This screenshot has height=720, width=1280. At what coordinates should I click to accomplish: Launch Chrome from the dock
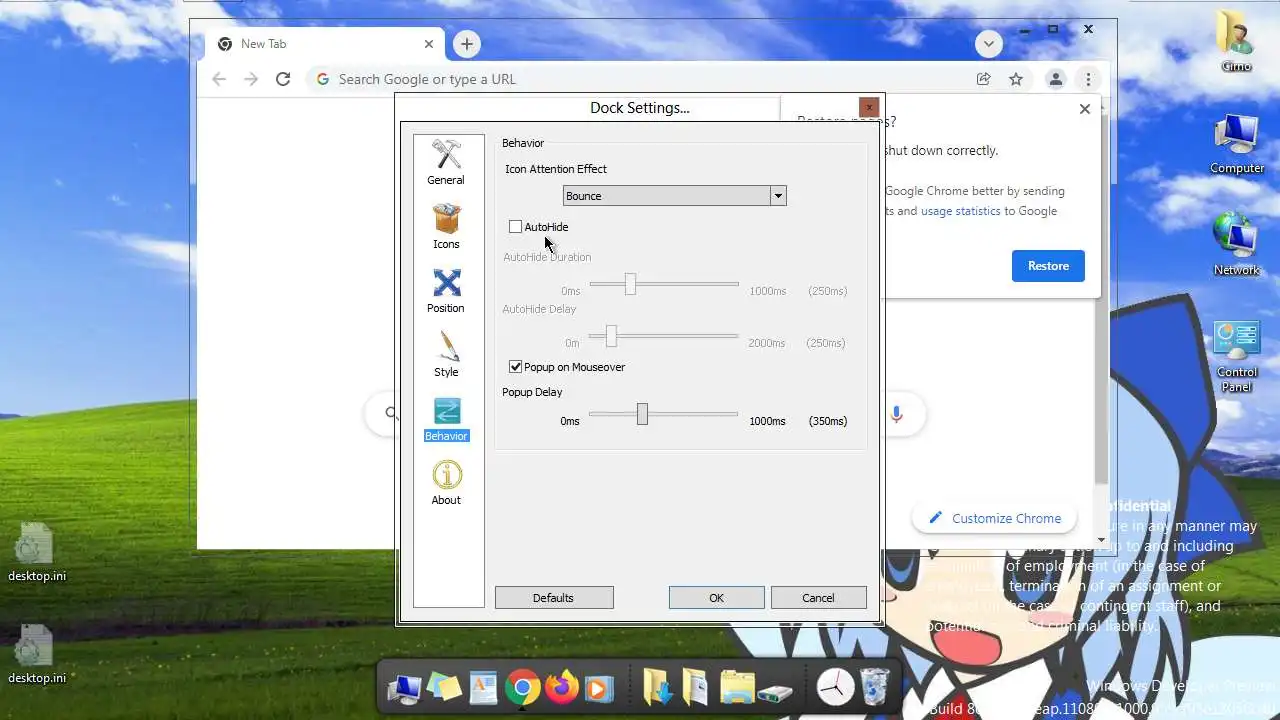point(522,688)
